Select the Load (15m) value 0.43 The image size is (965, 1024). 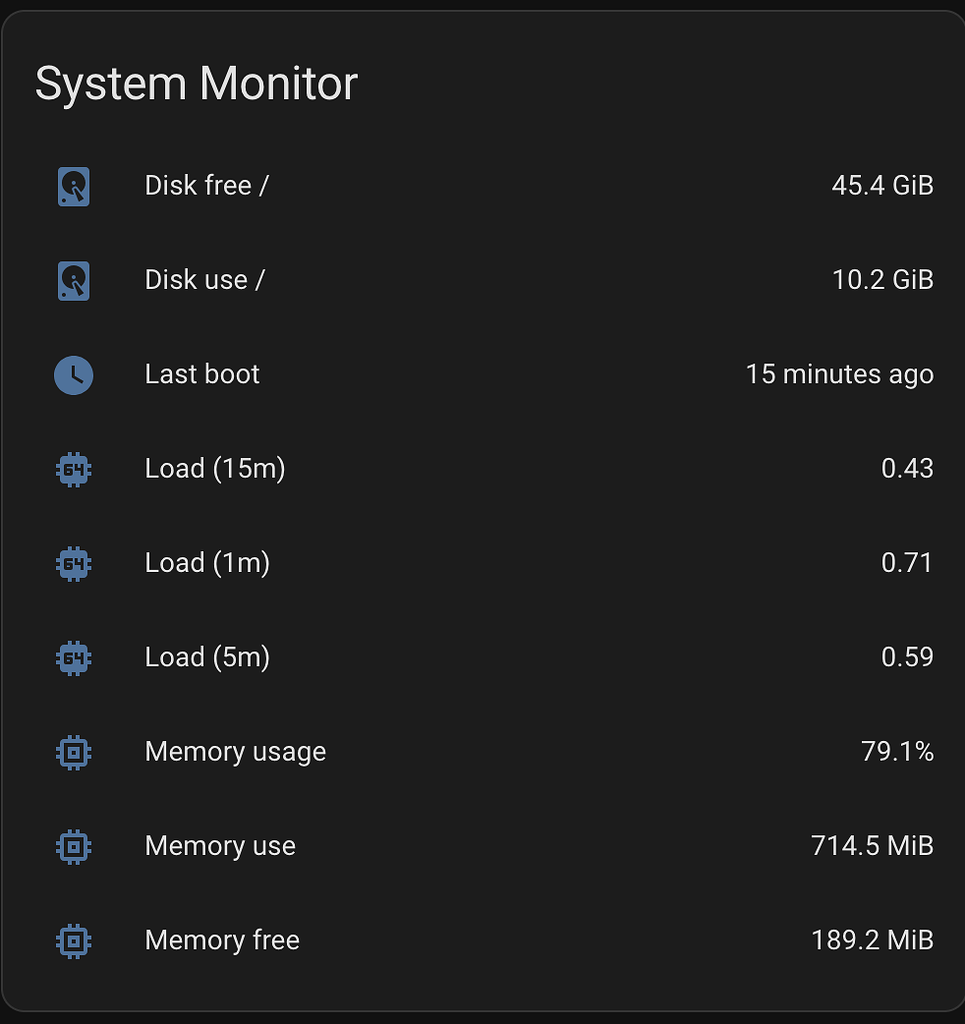[x=908, y=468]
